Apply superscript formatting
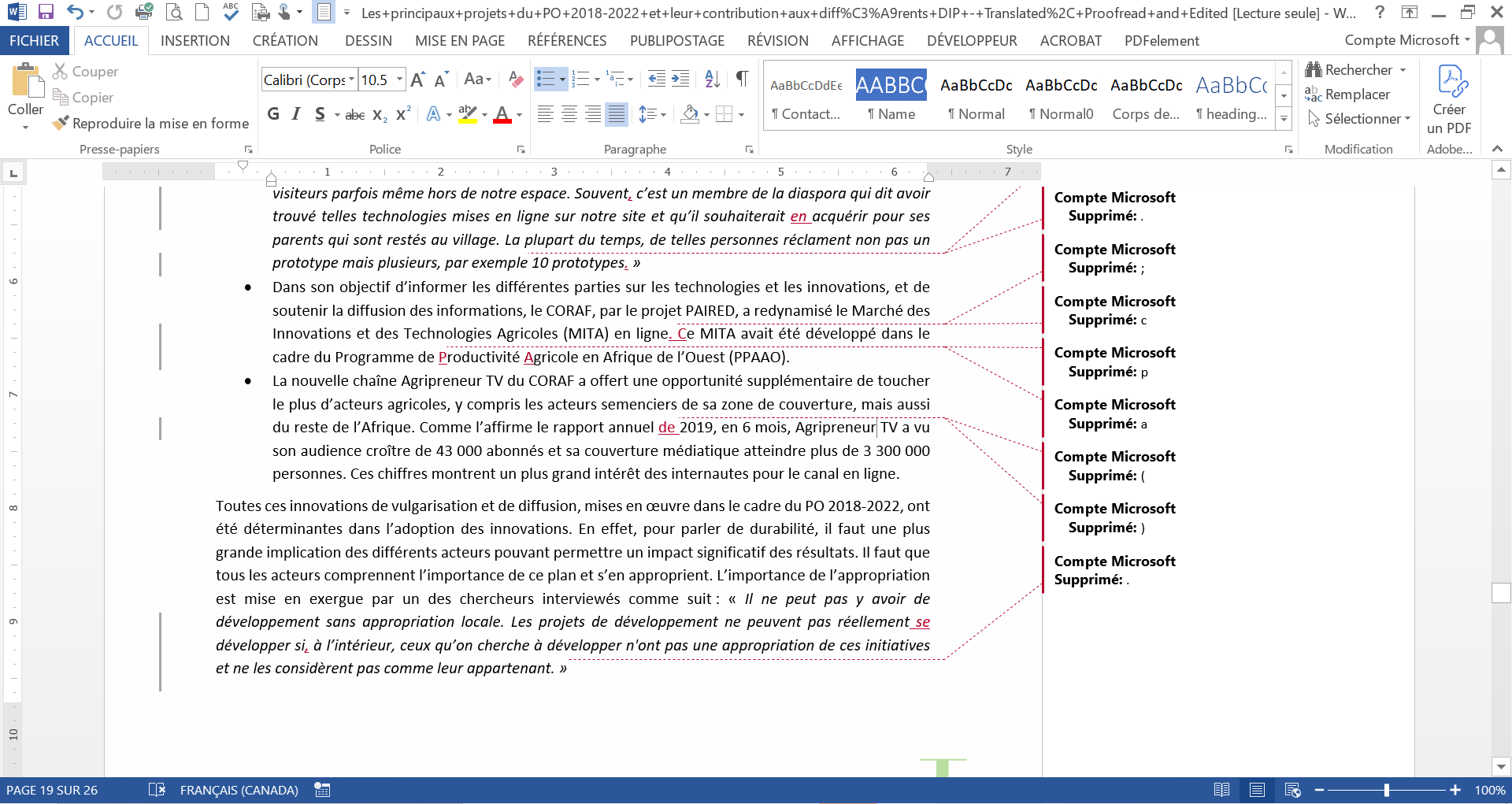Viewport: 1512px width, 804px height. pyautogui.click(x=403, y=114)
